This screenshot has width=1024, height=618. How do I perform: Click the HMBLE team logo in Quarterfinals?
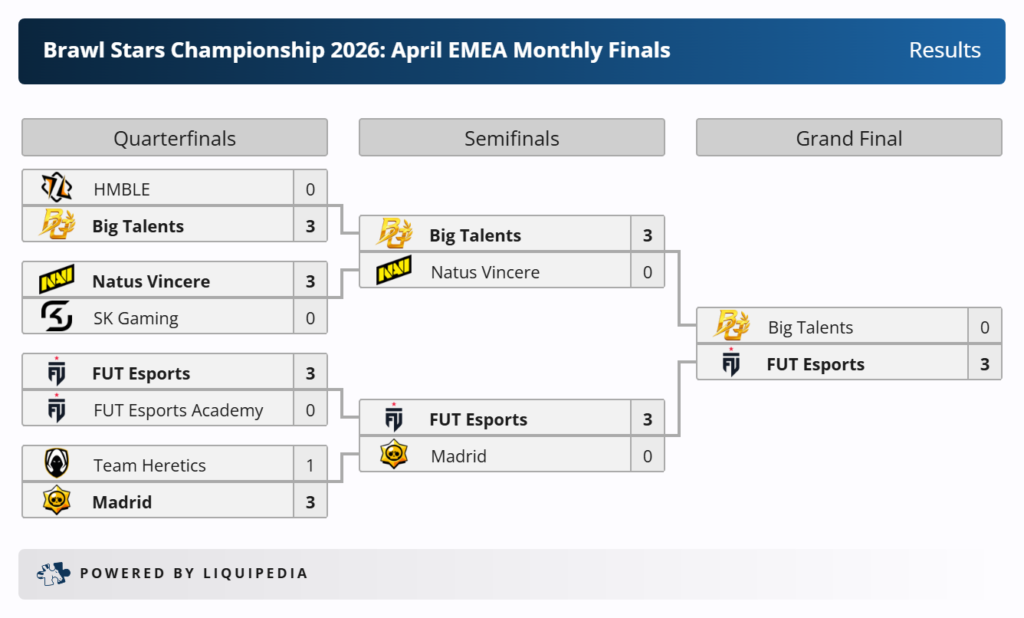[57, 188]
